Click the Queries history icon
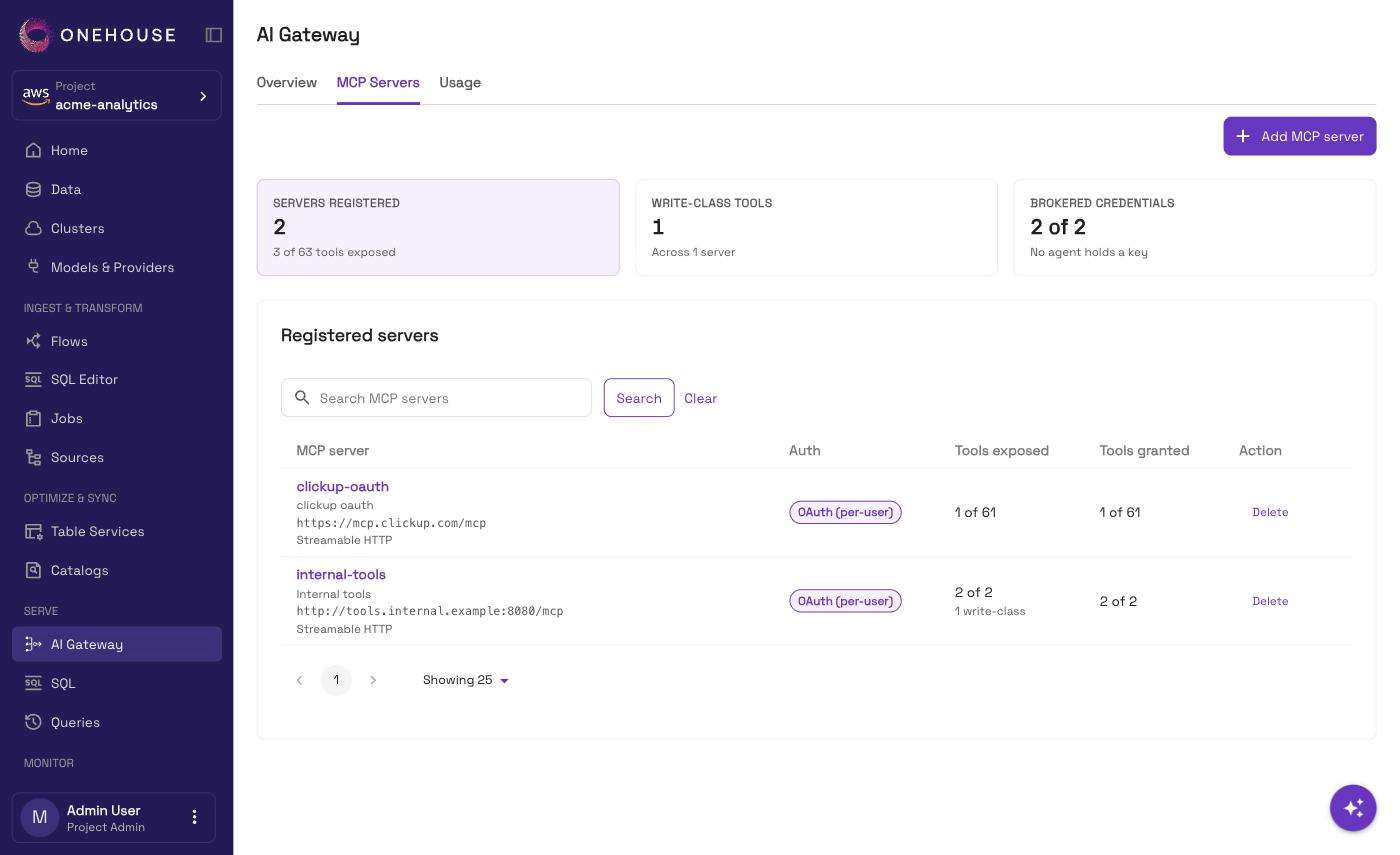The image size is (1400, 855). coord(33,722)
